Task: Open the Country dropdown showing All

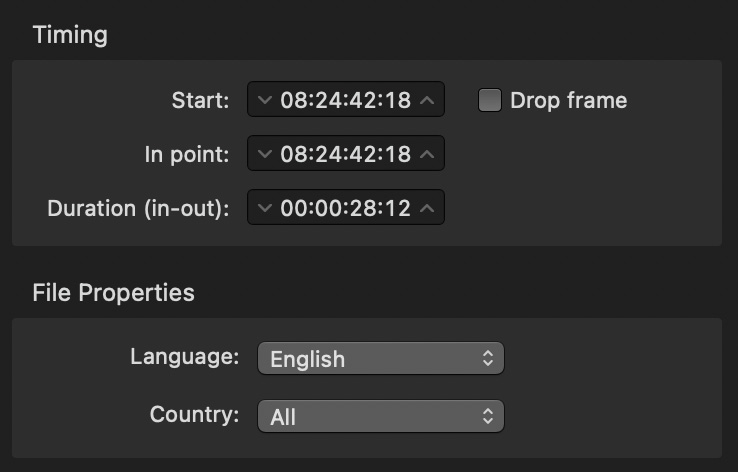Action: point(381,416)
